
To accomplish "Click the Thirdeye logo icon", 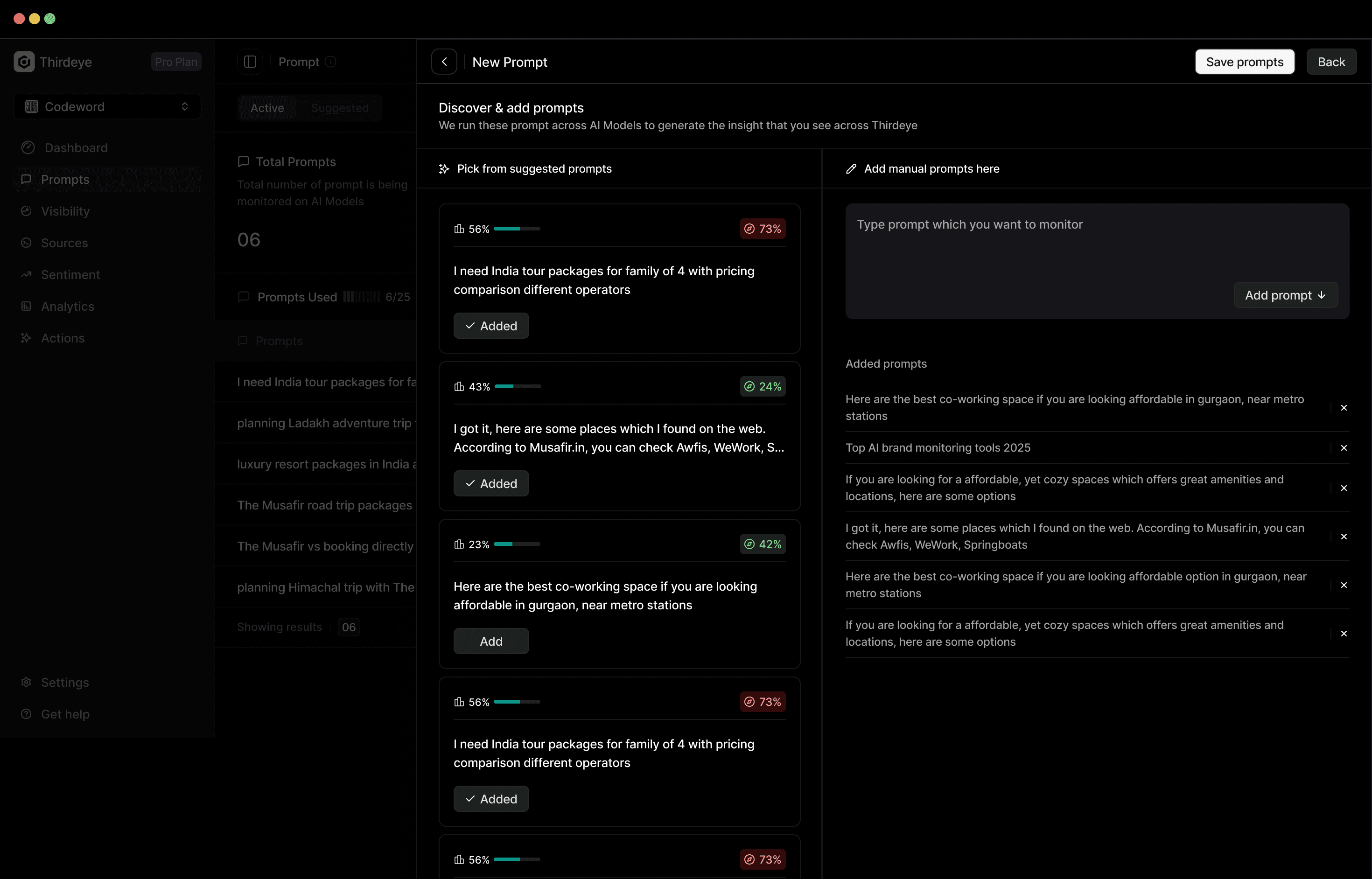I will 24,62.
